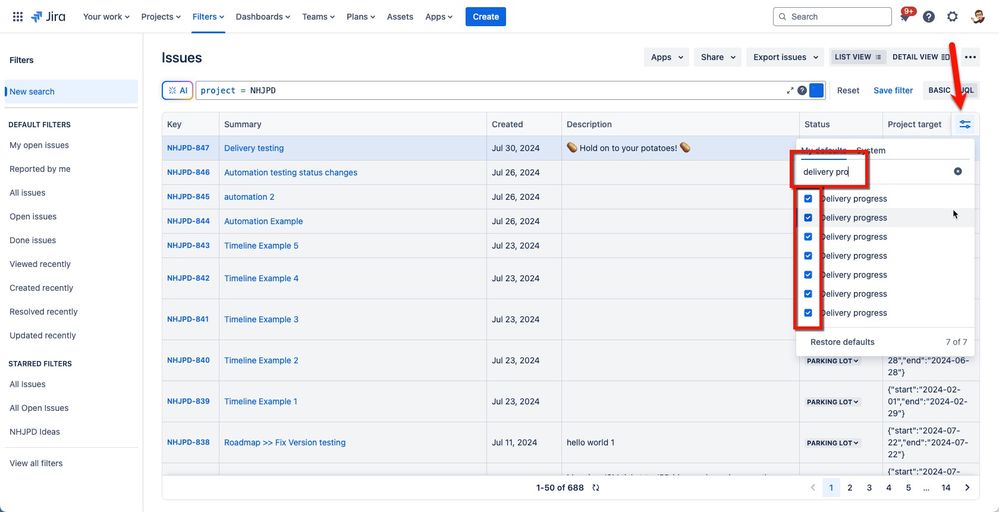Expand the Your work menu

tap(106, 17)
